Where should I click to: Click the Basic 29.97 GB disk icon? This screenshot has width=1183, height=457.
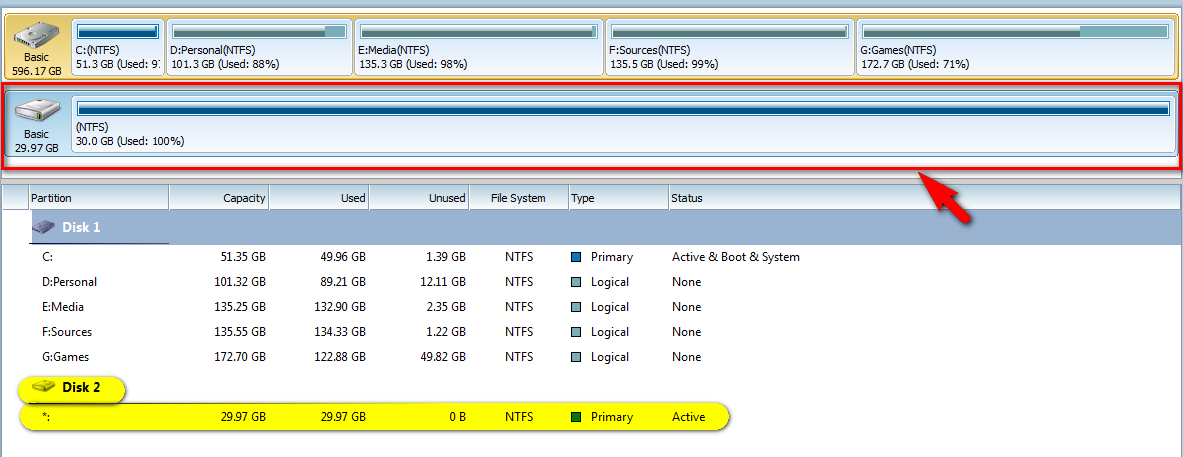37,111
